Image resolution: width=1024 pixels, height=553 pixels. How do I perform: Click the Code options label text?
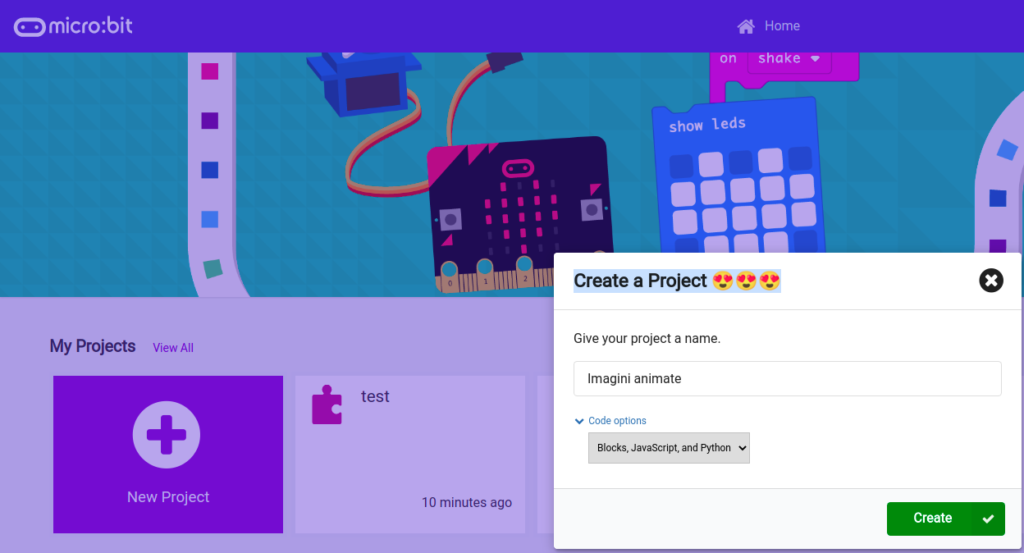pyautogui.click(x=617, y=421)
